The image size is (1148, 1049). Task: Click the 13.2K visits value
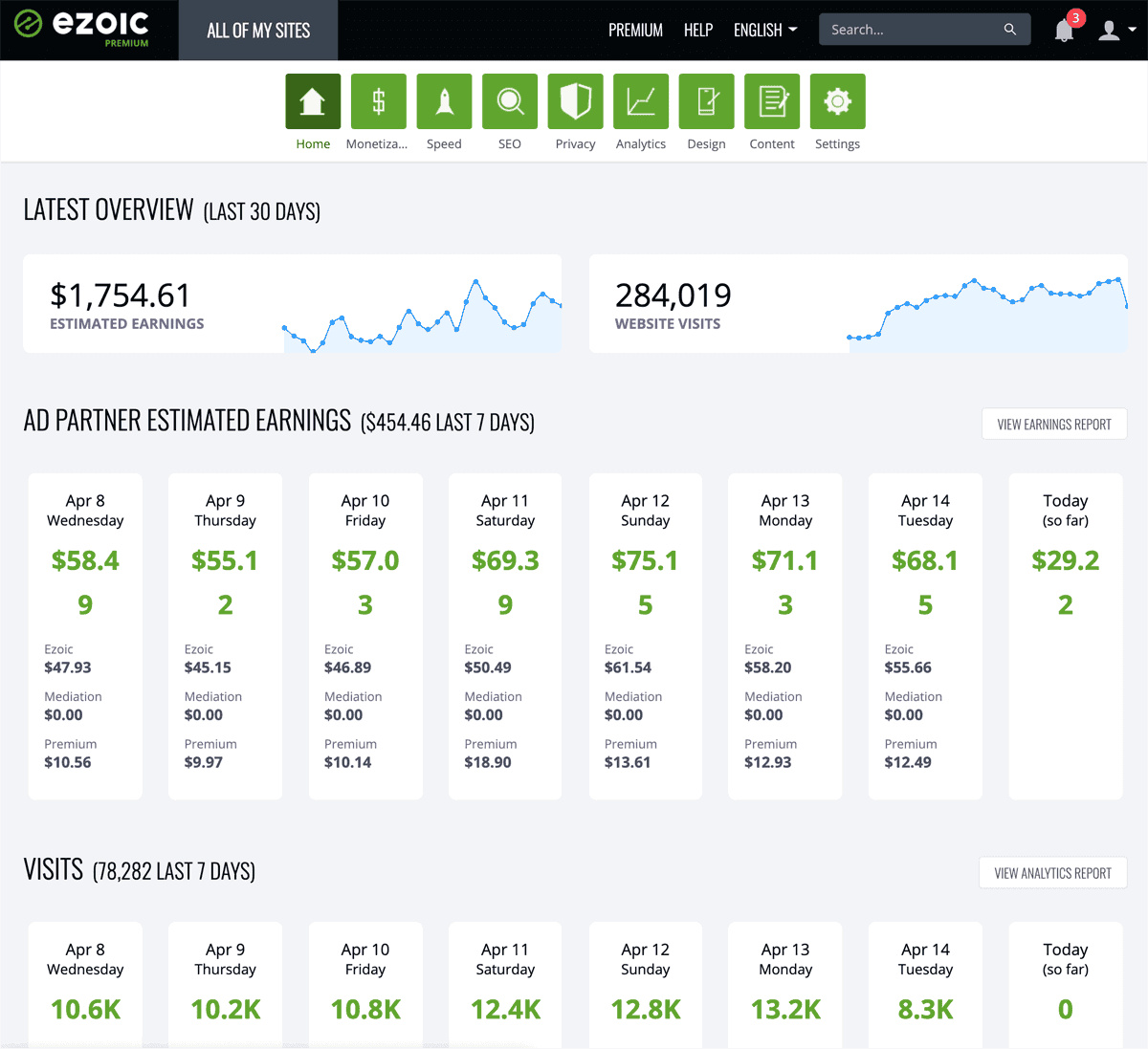point(785,1009)
